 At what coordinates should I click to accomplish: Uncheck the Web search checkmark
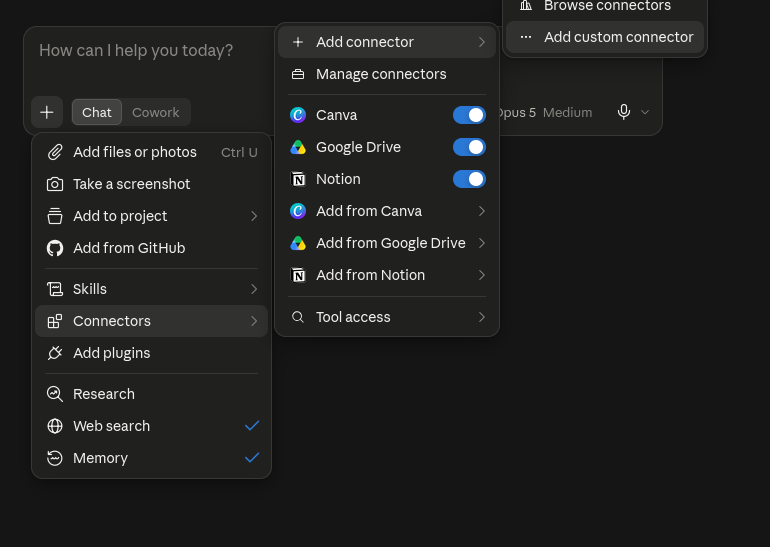click(252, 426)
